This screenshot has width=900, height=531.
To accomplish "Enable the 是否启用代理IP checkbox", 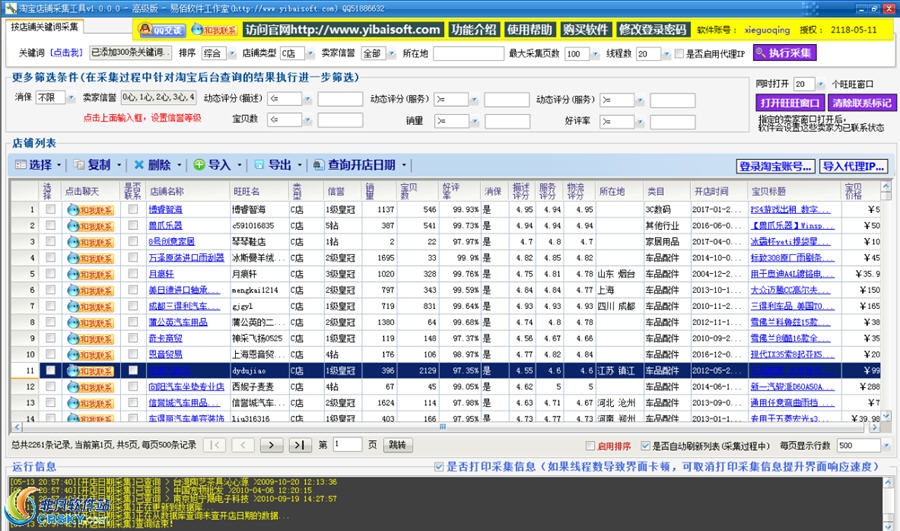I will click(680, 53).
